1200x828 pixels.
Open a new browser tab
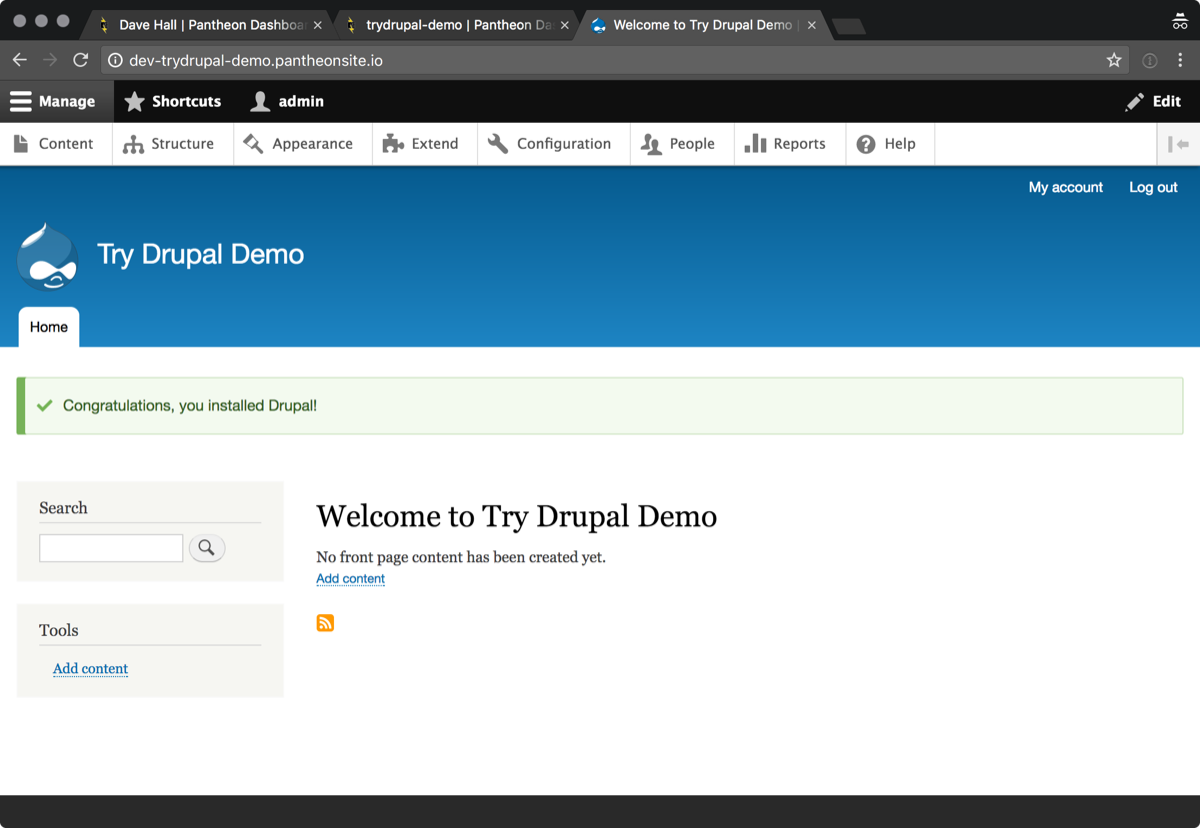point(849,27)
